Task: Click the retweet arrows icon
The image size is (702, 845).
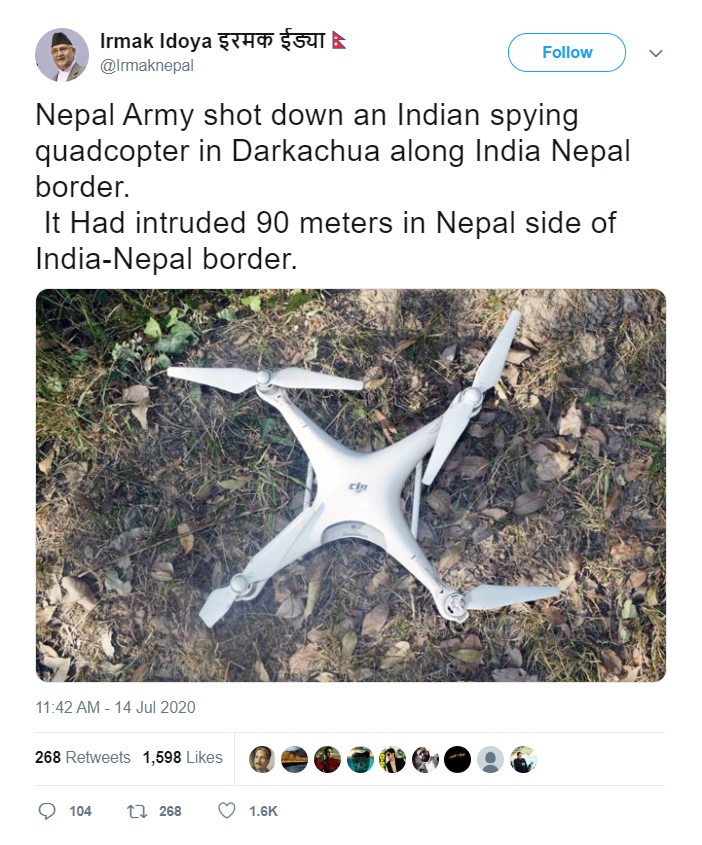Action: click(136, 811)
